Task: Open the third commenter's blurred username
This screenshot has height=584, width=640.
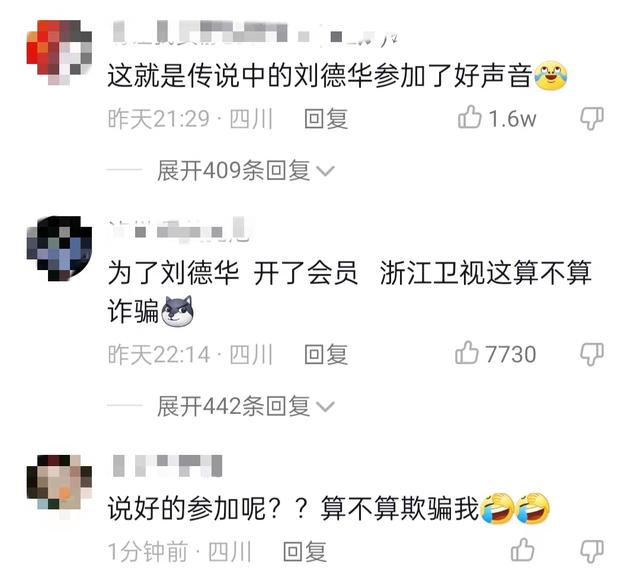Action: click(x=167, y=466)
